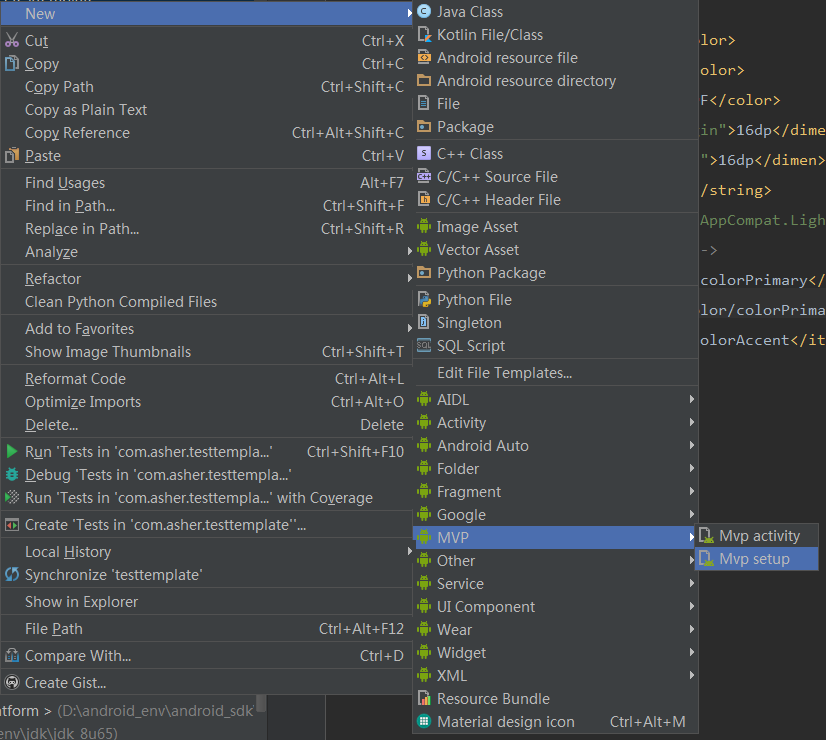Click the Run with Coverage icon
The height and width of the screenshot is (740, 826).
(x=12, y=498)
